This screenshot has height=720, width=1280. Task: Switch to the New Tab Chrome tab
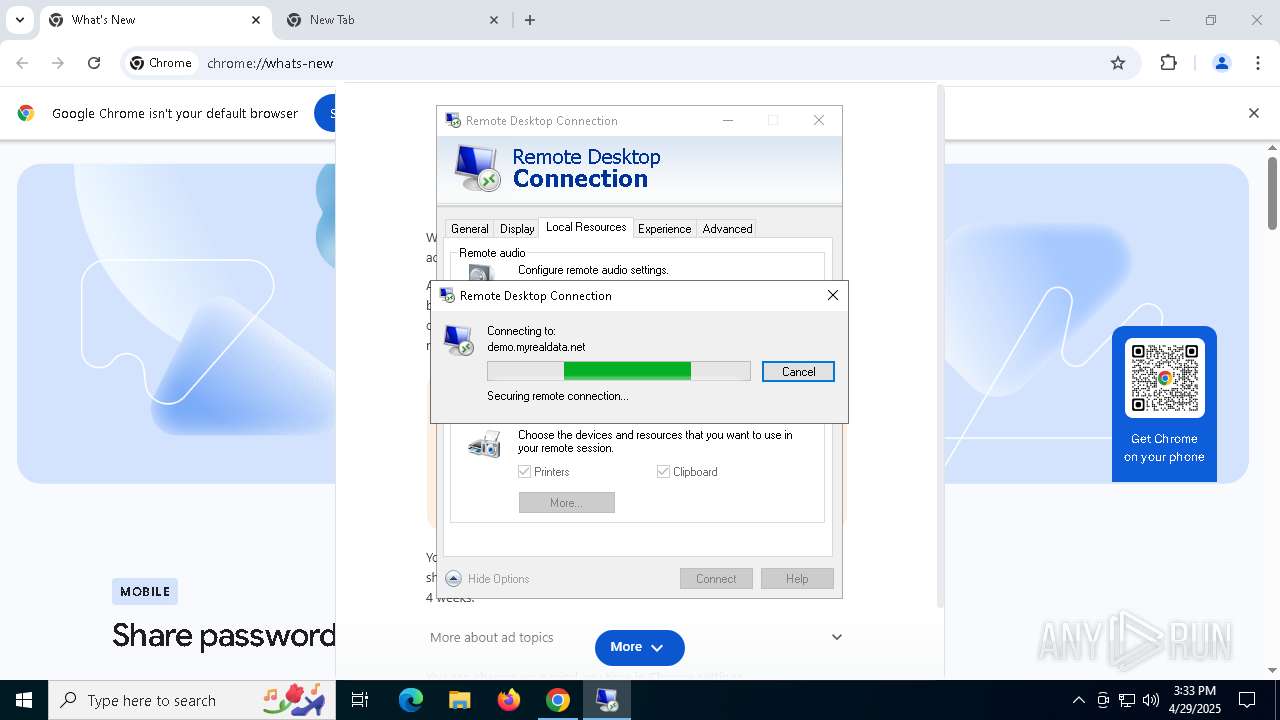coord(393,20)
